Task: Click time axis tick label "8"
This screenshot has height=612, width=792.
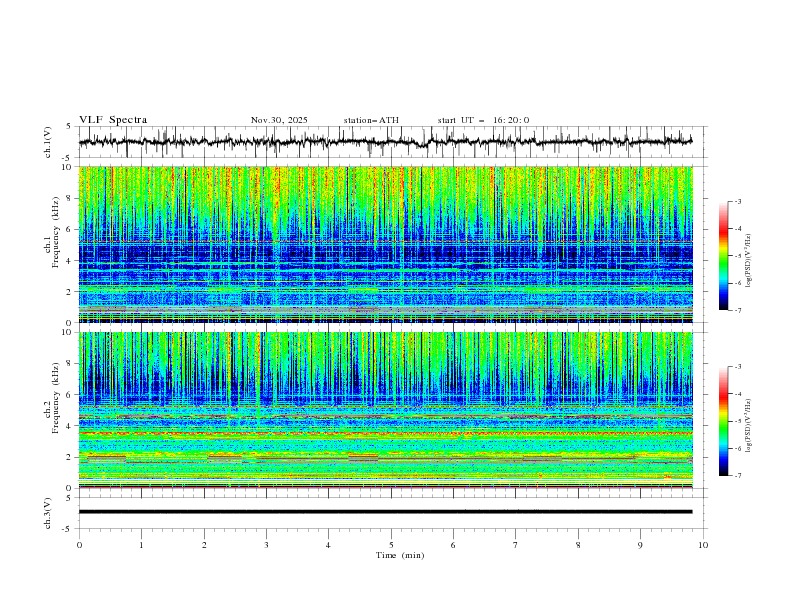Action: (578, 545)
